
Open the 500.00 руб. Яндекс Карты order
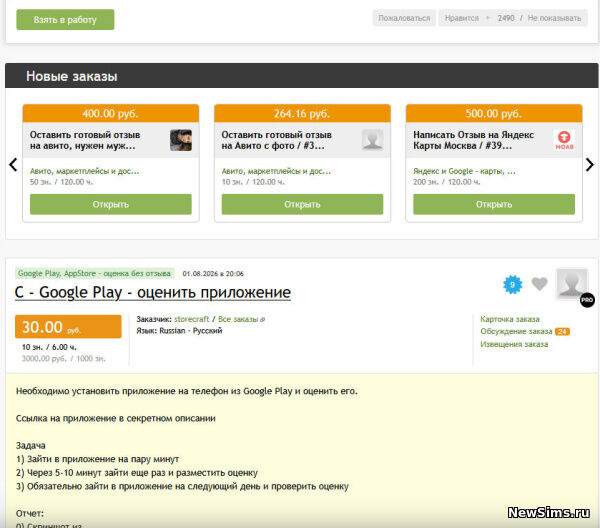[494, 204]
